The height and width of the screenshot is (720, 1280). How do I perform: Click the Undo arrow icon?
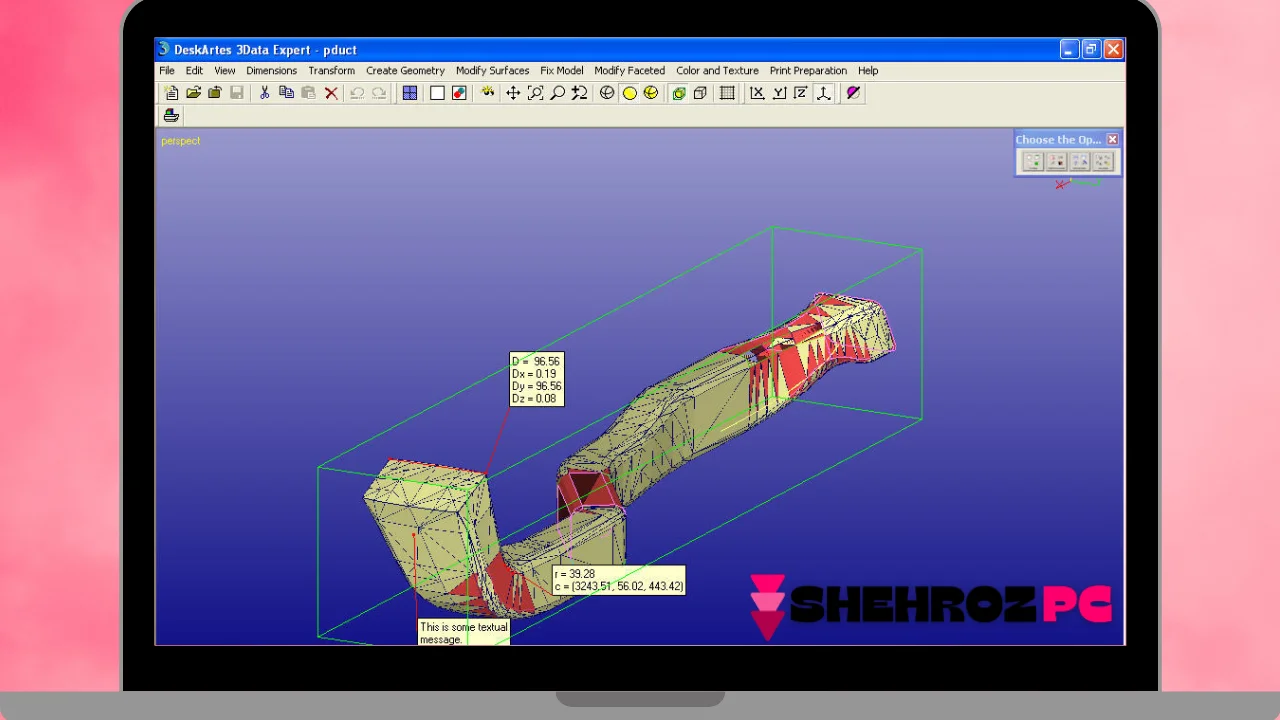(x=357, y=93)
